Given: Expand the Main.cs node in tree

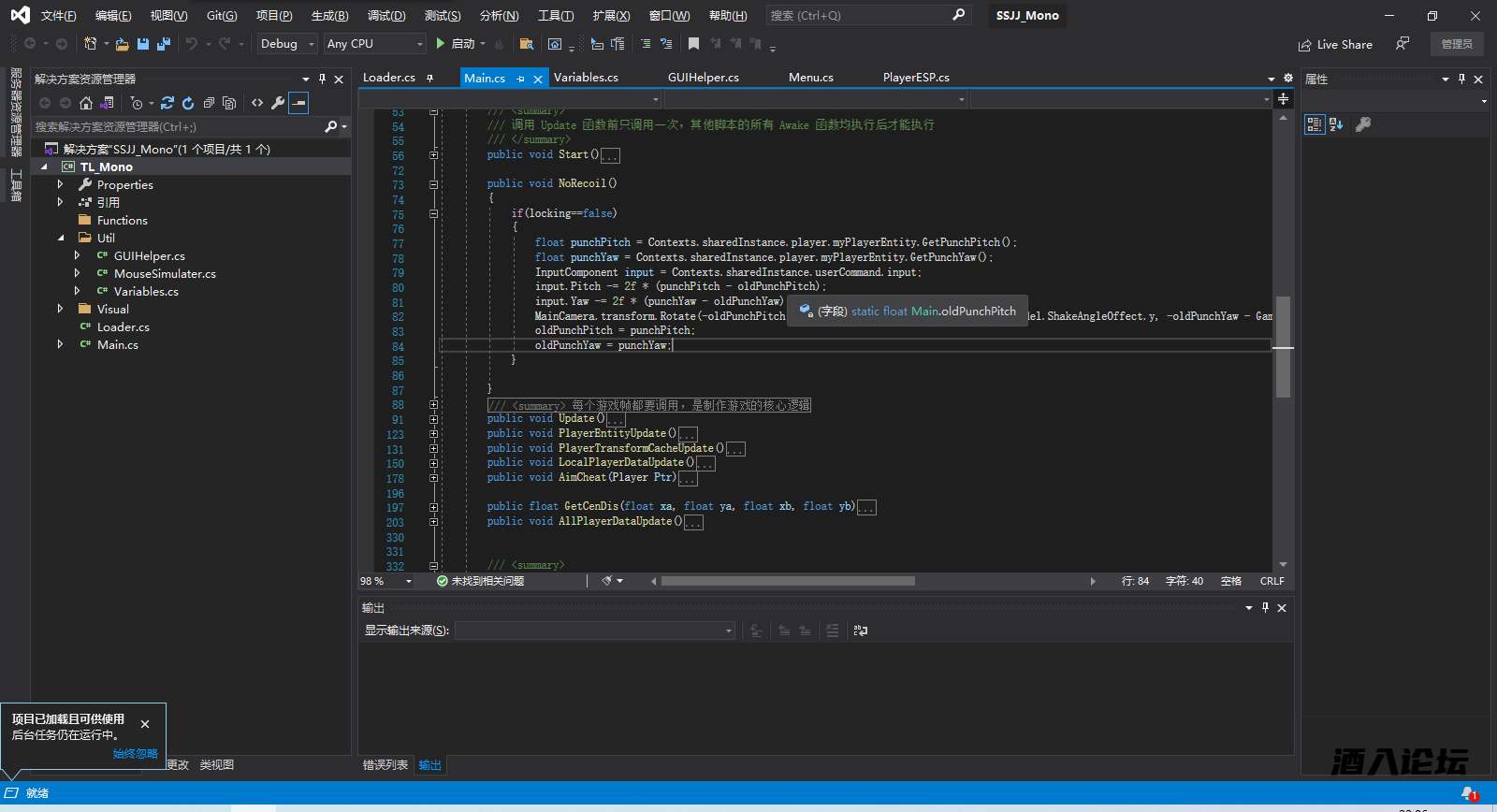Looking at the screenshot, I should coord(61,345).
